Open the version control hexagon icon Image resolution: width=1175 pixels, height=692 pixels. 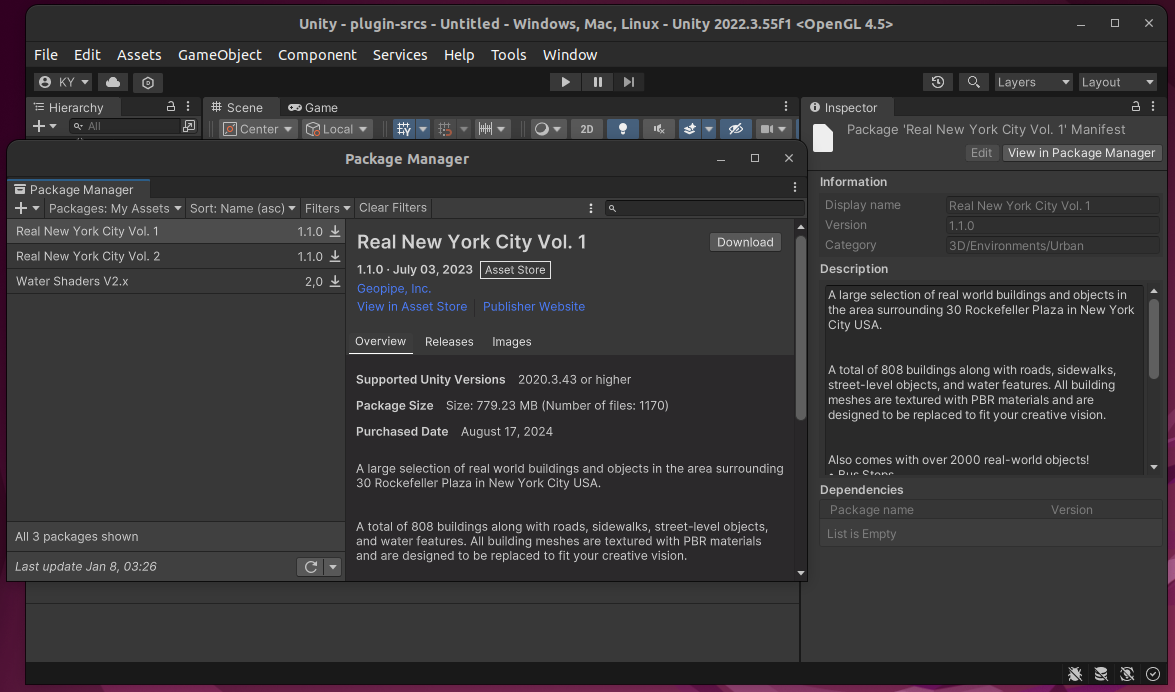click(x=148, y=82)
